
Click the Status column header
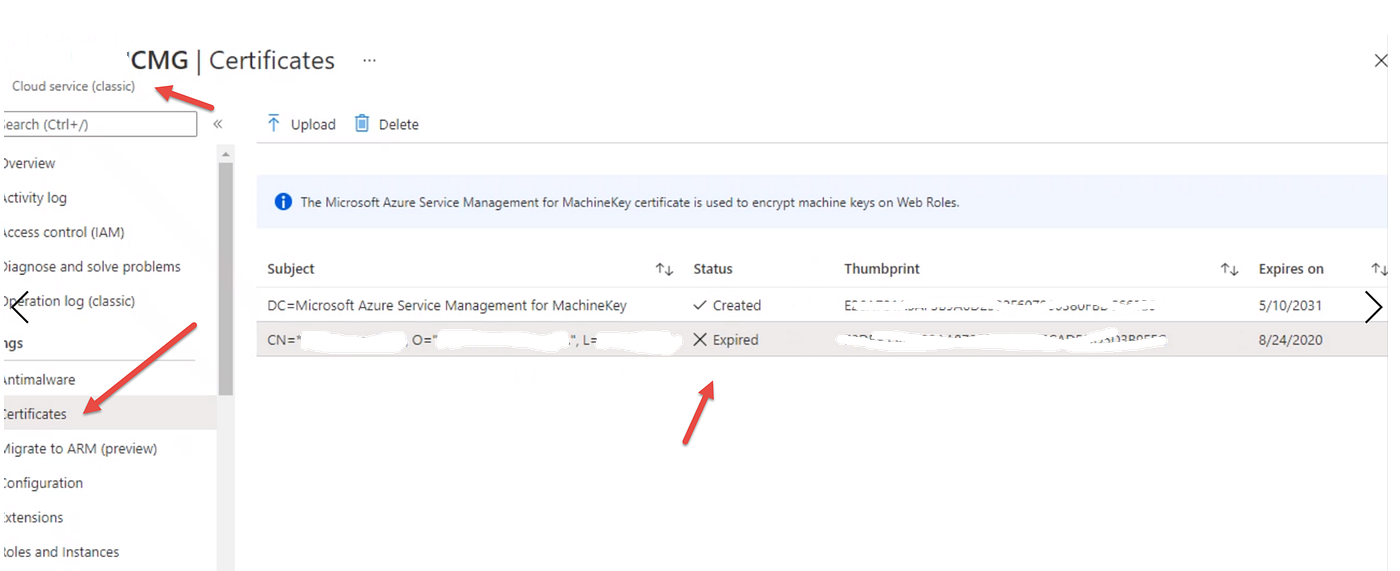(x=713, y=269)
